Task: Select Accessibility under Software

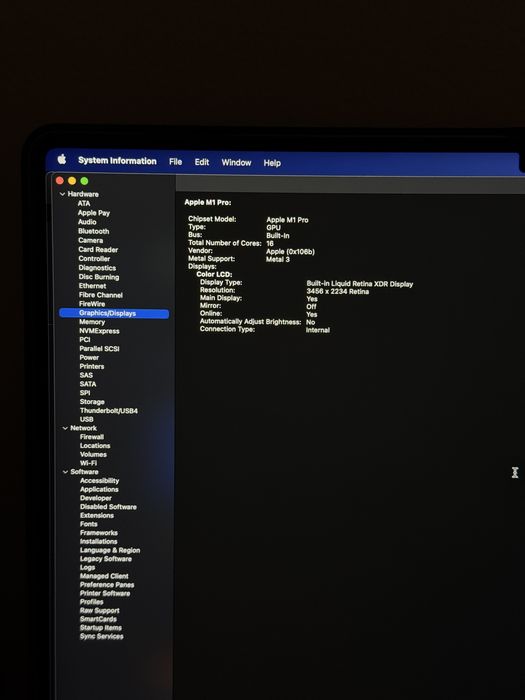Action: [100, 481]
